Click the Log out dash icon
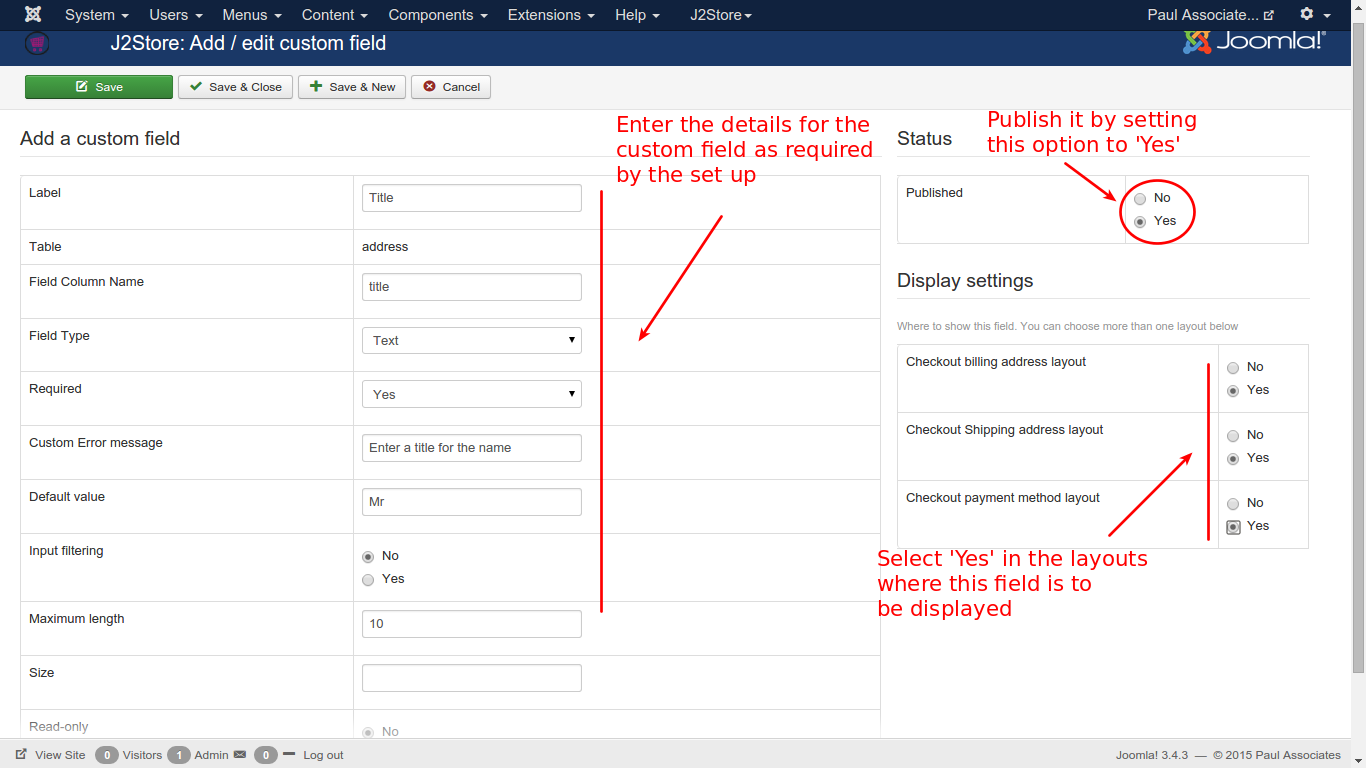 289,754
